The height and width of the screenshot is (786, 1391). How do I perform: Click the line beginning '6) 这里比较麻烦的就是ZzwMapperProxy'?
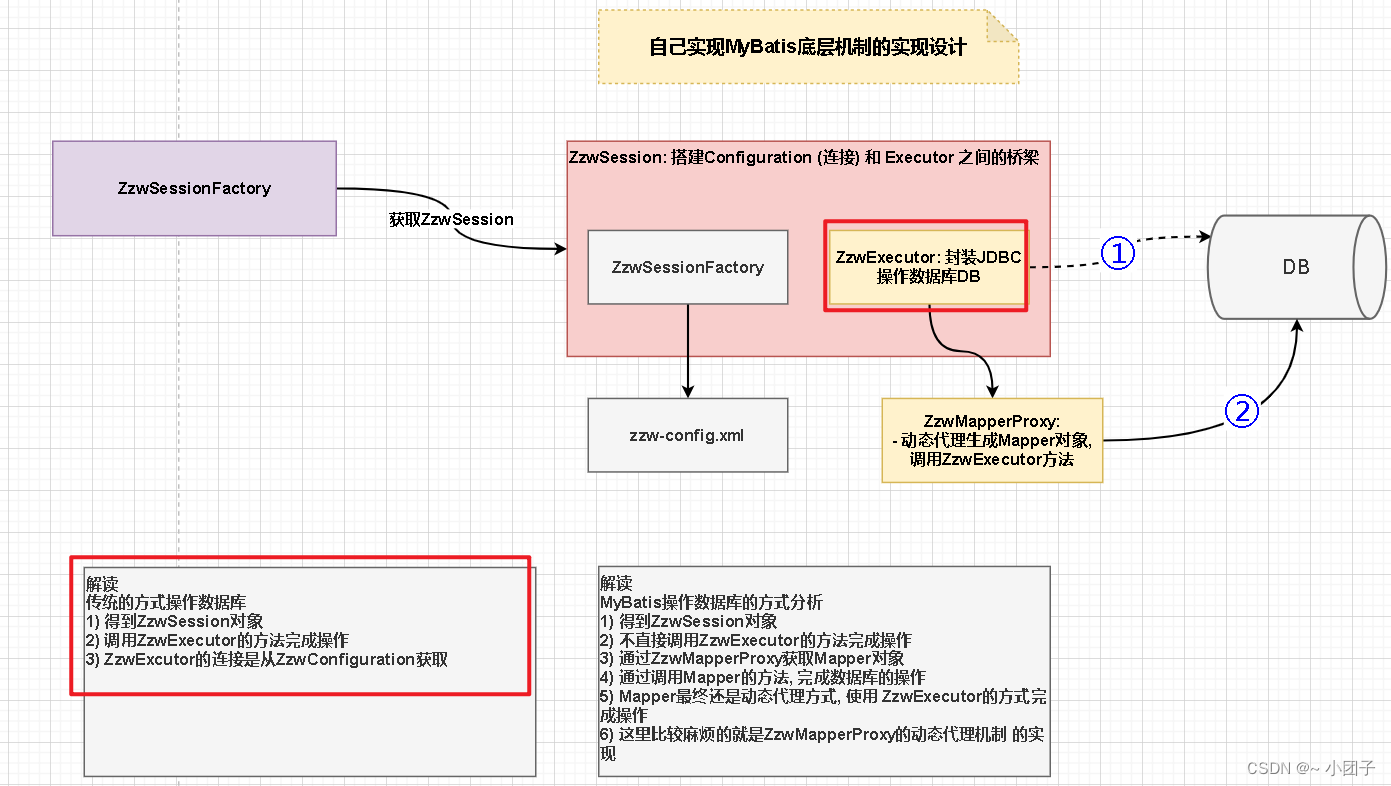(822, 744)
